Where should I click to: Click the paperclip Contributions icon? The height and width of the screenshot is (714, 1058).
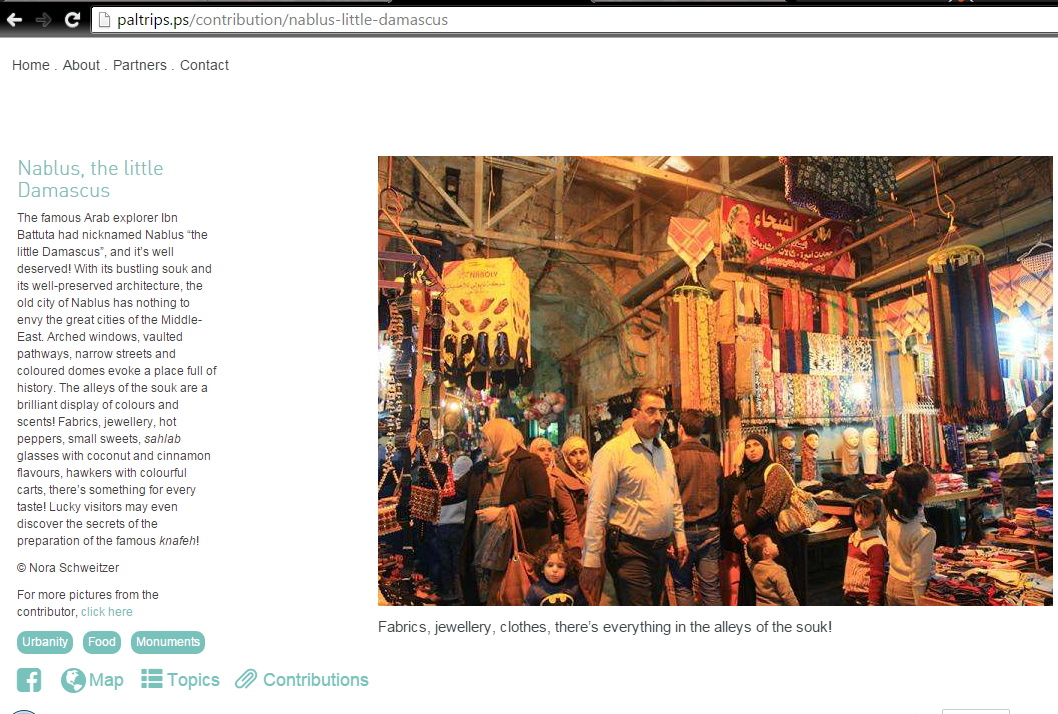[x=246, y=679]
